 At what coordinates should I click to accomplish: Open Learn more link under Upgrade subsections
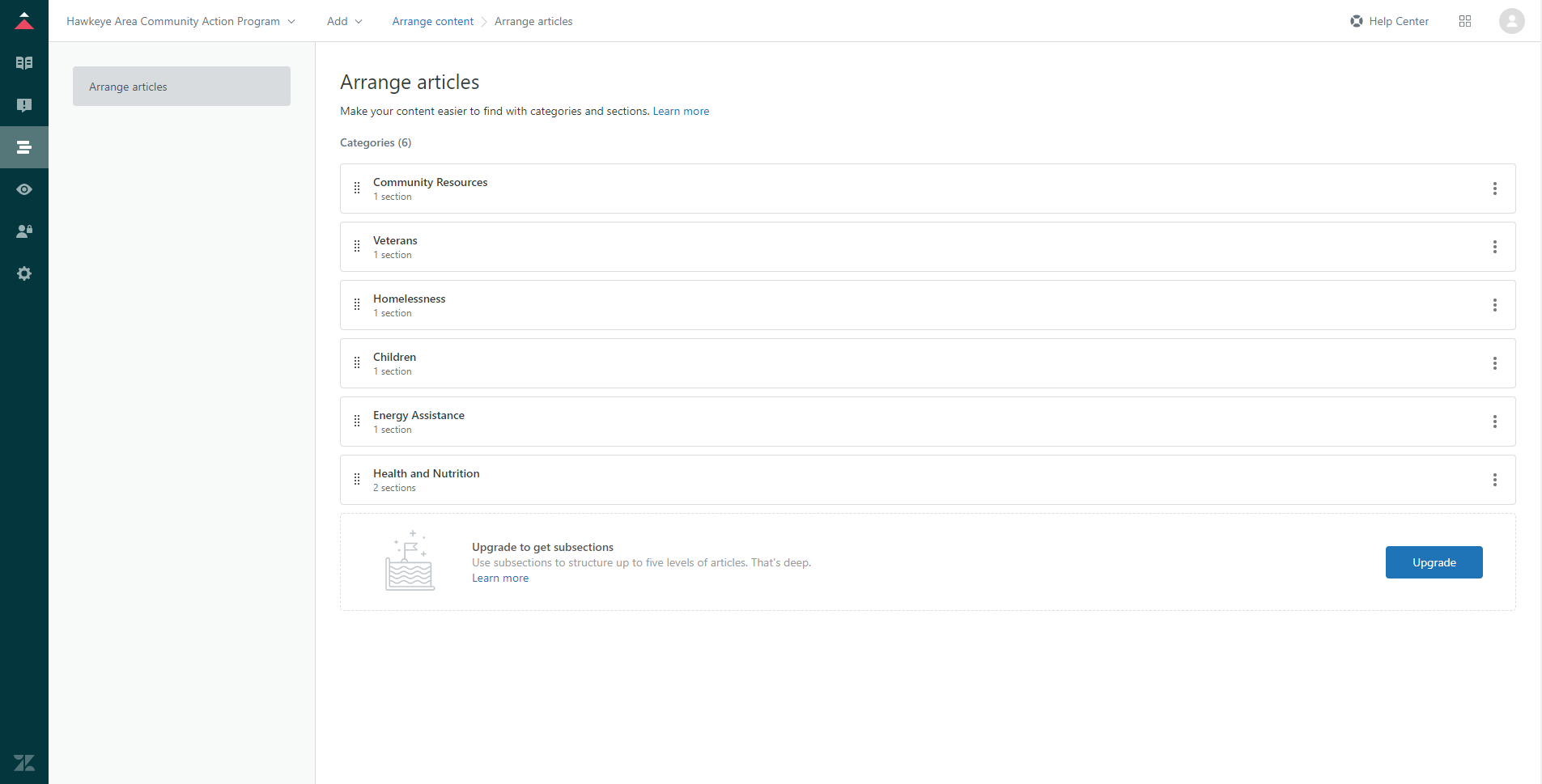click(499, 578)
